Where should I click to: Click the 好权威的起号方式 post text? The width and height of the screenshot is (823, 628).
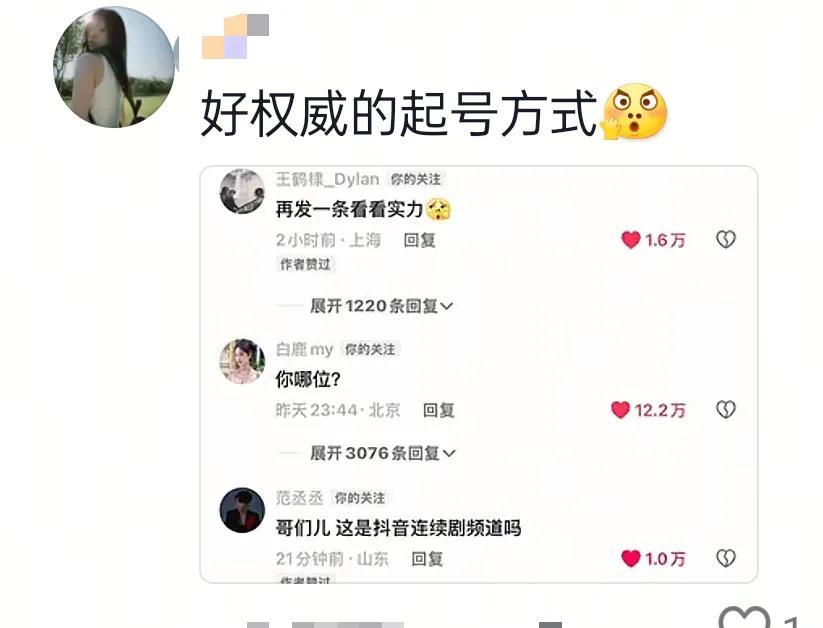tap(399, 113)
